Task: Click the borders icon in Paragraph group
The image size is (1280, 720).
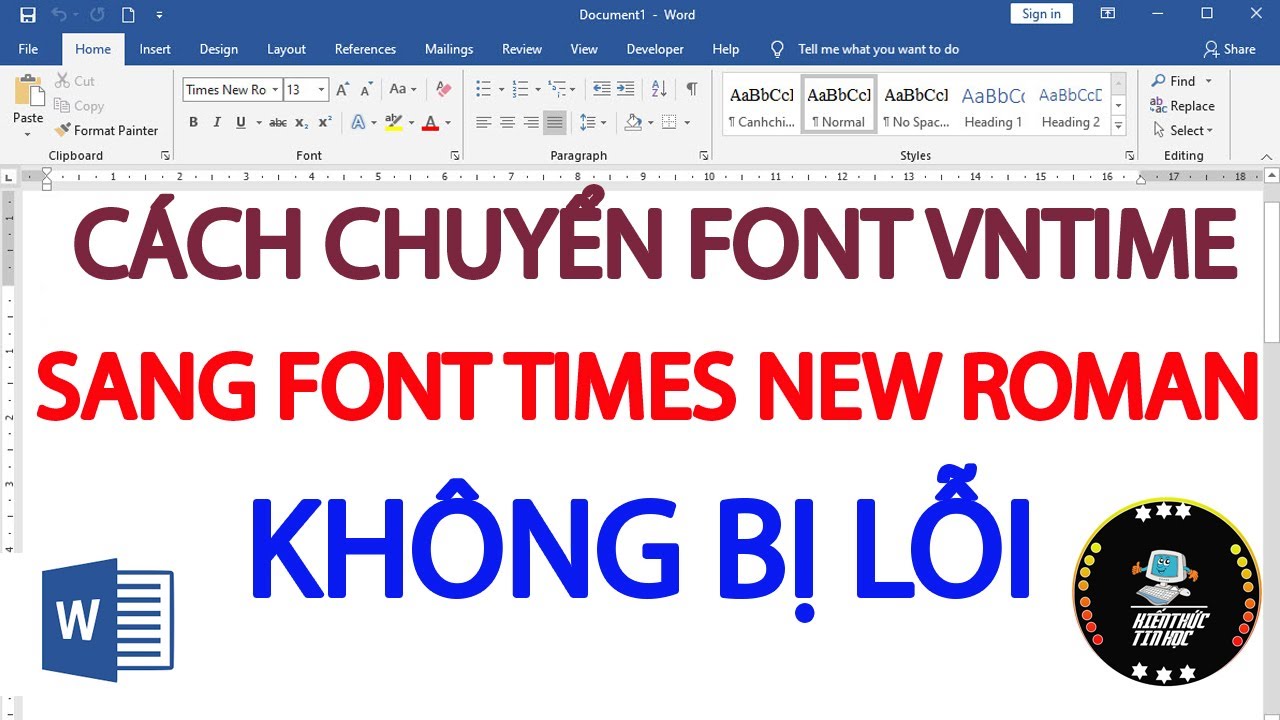Action: click(669, 122)
